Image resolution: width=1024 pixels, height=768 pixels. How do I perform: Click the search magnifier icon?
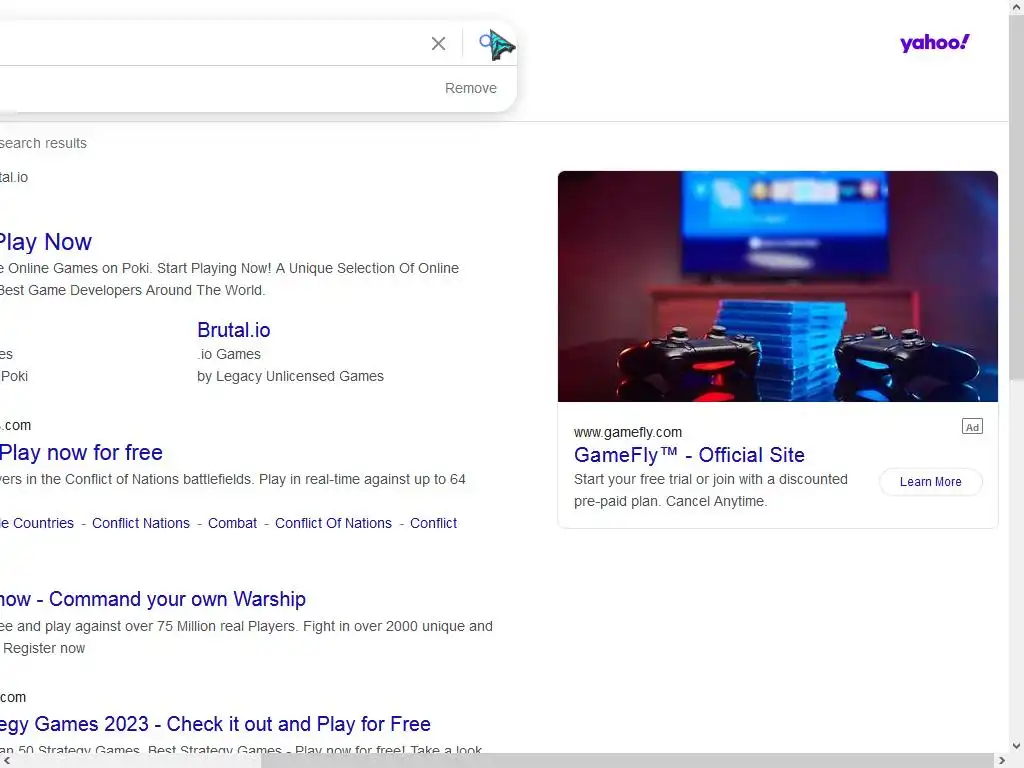tap(487, 43)
